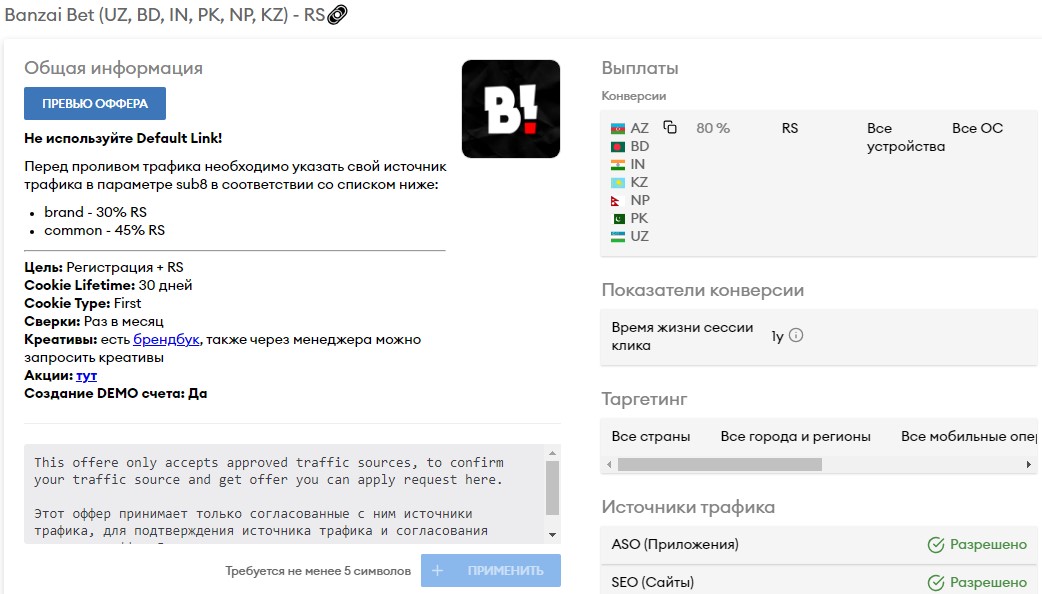Click the right arrow of Таргетинг scrollbar
The width and height of the screenshot is (1042, 594).
point(1029,464)
